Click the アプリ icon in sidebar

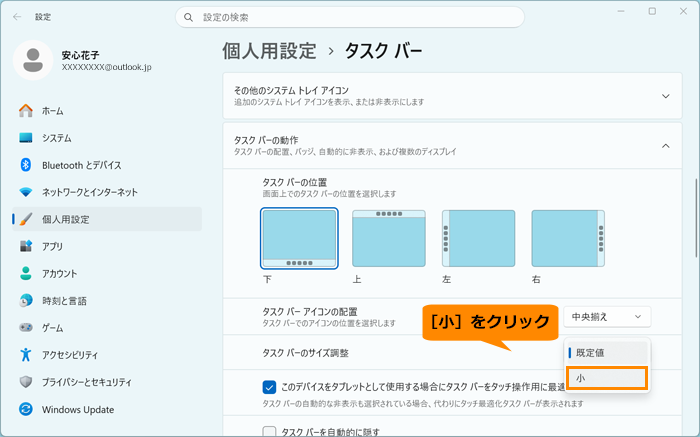coord(26,246)
